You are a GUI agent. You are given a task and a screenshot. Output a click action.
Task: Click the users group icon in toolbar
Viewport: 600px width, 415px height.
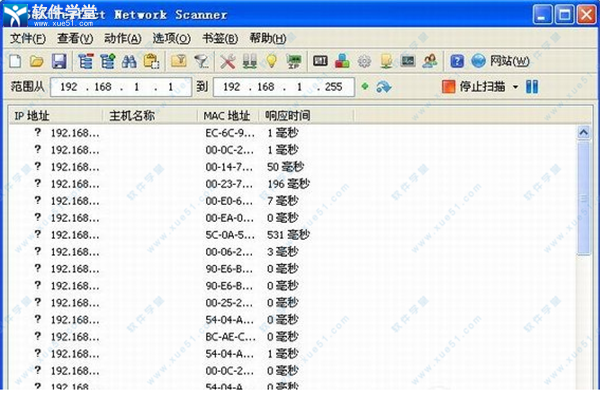[429, 62]
